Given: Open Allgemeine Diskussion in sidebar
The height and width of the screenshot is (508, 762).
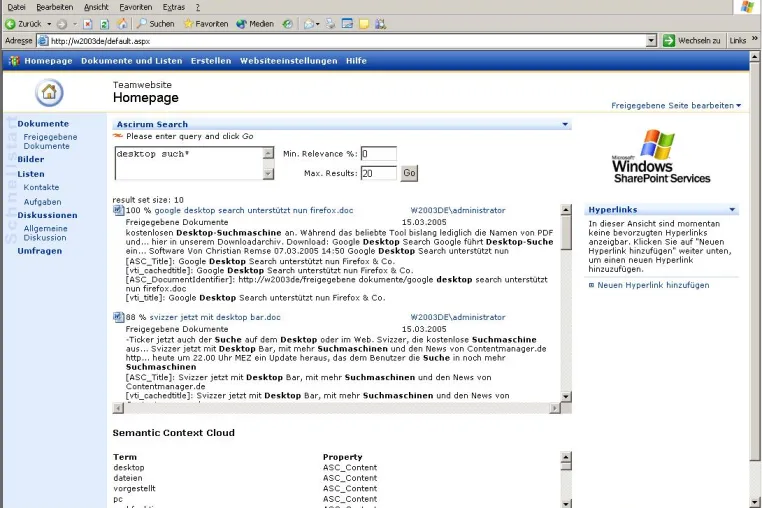Looking at the screenshot, I should [x=45, y=233].
